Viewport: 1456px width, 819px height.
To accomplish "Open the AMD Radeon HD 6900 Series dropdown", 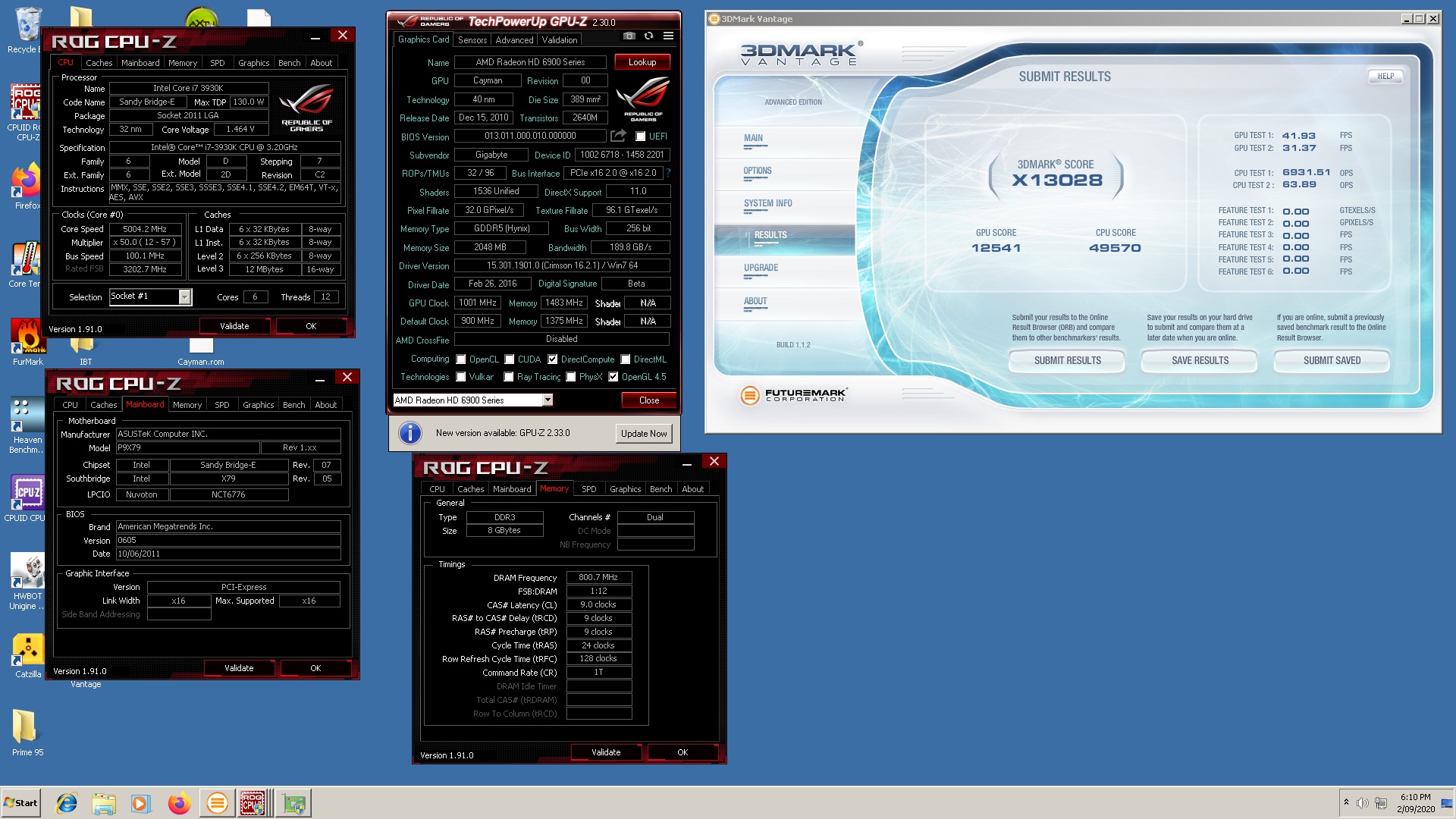I will (x=548, y=400).
